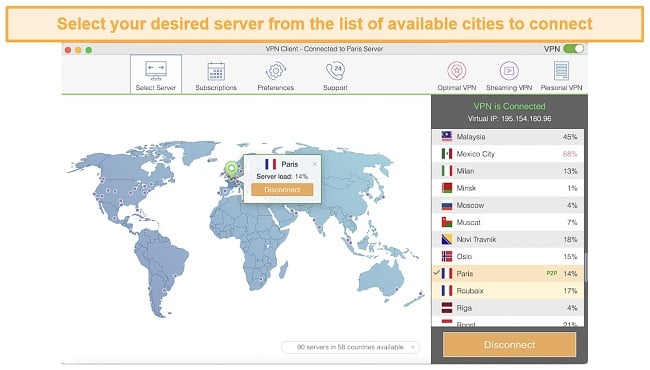Click the Norway flag beside Oslo
This screenshot has width=650, height=370.
click(x=446, y=256)
